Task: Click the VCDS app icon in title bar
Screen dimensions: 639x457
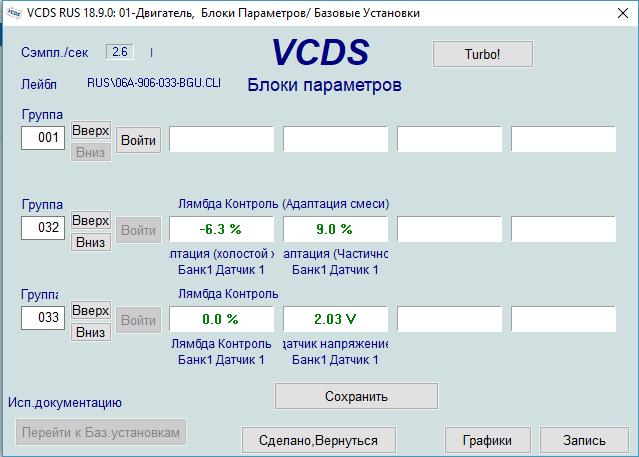Action: 14,13
